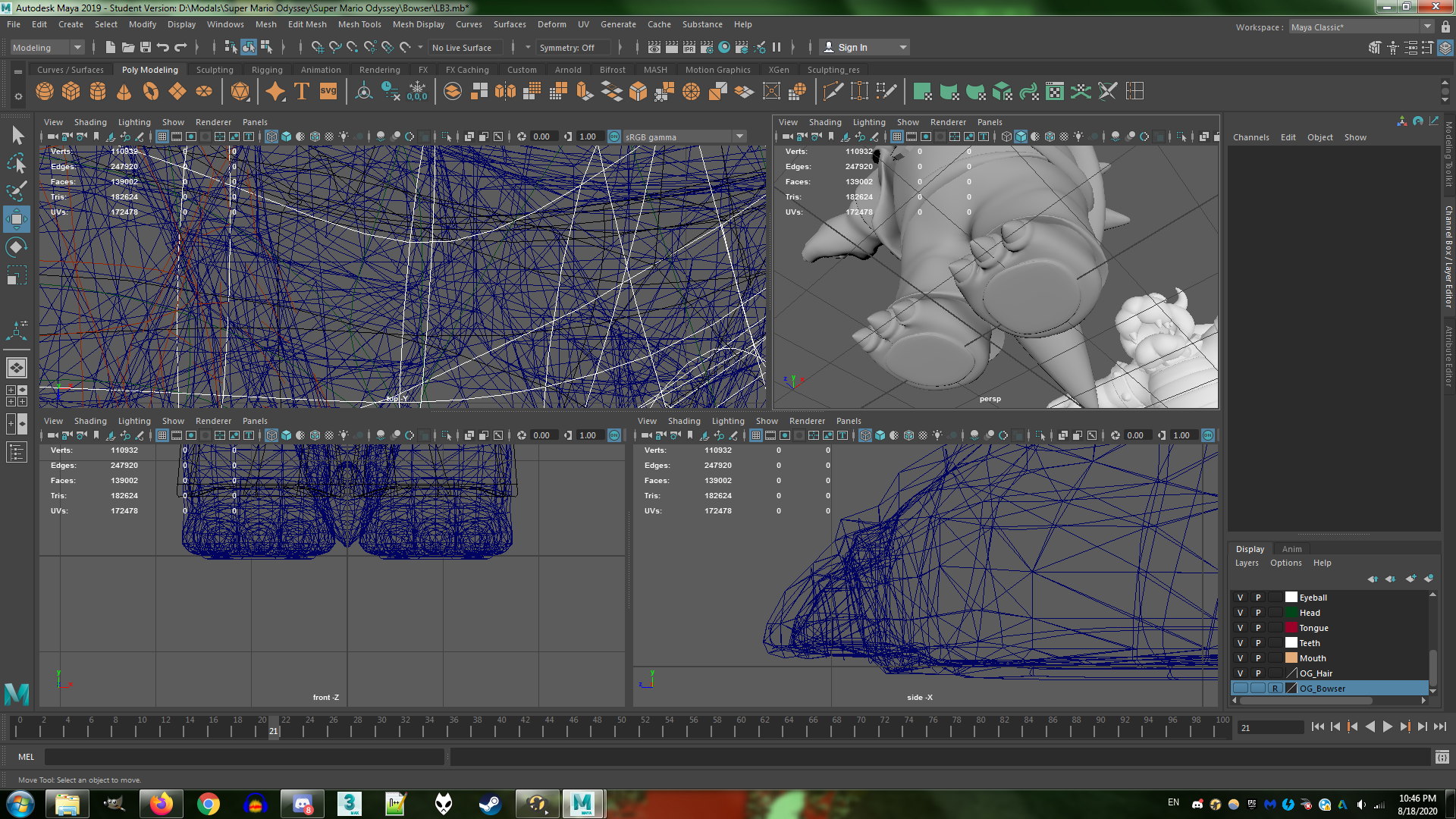
Task: Open shelf options gear menu
Action: click(x=18, y=96)
